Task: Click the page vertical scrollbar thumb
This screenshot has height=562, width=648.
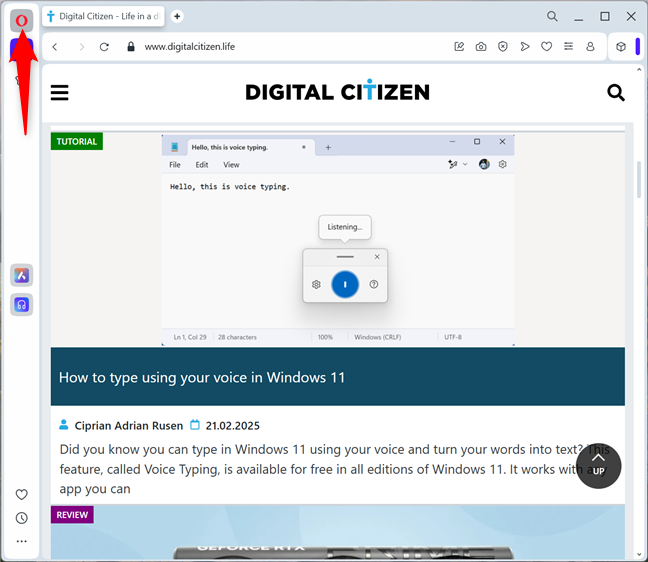Action: click(639, 180)
